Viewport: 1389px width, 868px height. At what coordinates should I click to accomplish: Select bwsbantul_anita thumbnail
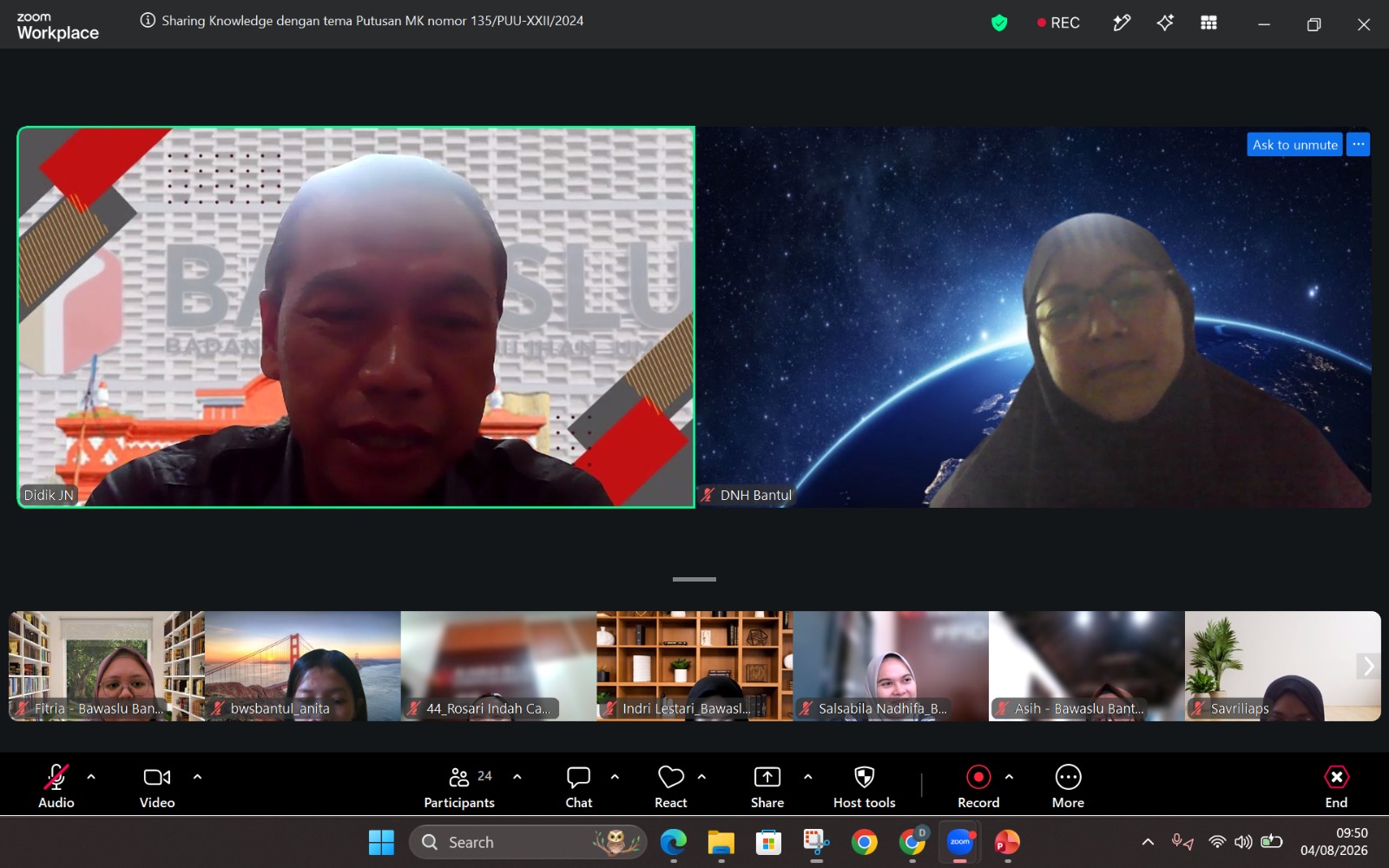[303, 666]
